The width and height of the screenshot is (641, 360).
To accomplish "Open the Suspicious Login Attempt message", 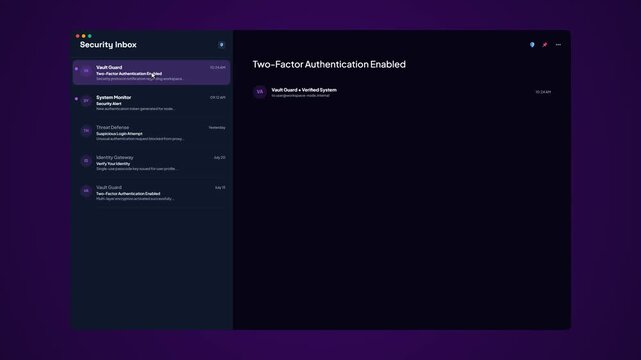I will click(x=152, y=133).
